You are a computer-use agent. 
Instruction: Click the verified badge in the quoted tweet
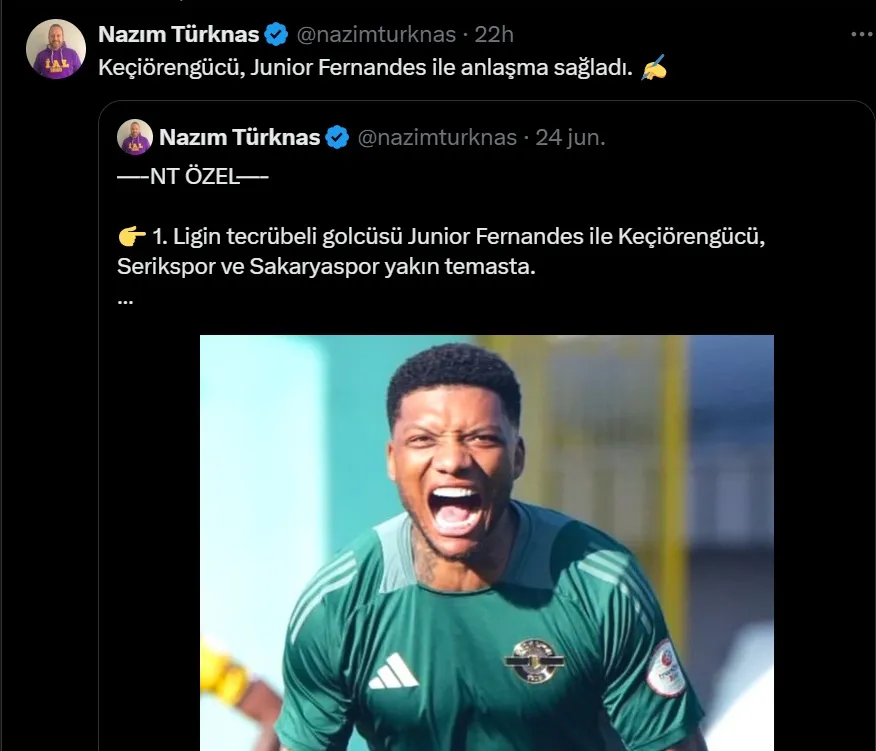click(337, 137)
